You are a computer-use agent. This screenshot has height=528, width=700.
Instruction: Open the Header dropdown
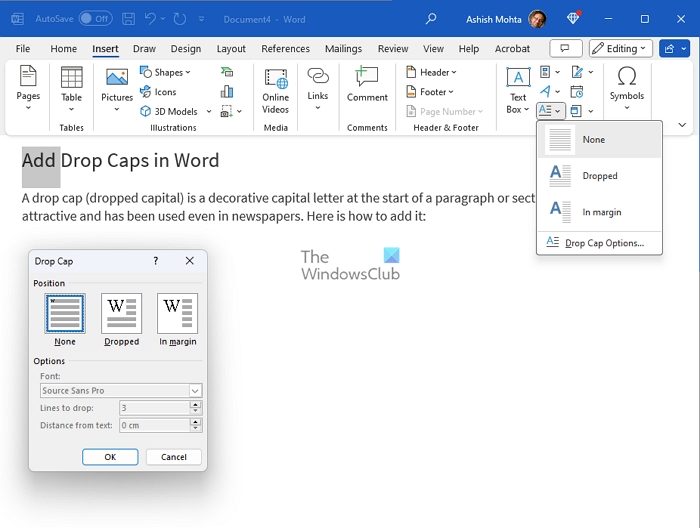point(431,72)
